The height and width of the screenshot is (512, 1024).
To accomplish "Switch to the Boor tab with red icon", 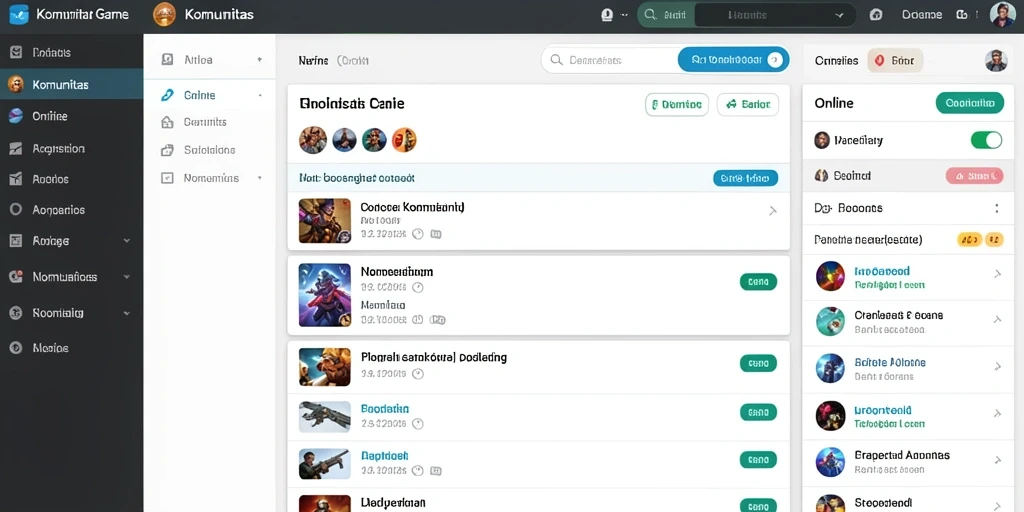I will [x=895, y=61].
